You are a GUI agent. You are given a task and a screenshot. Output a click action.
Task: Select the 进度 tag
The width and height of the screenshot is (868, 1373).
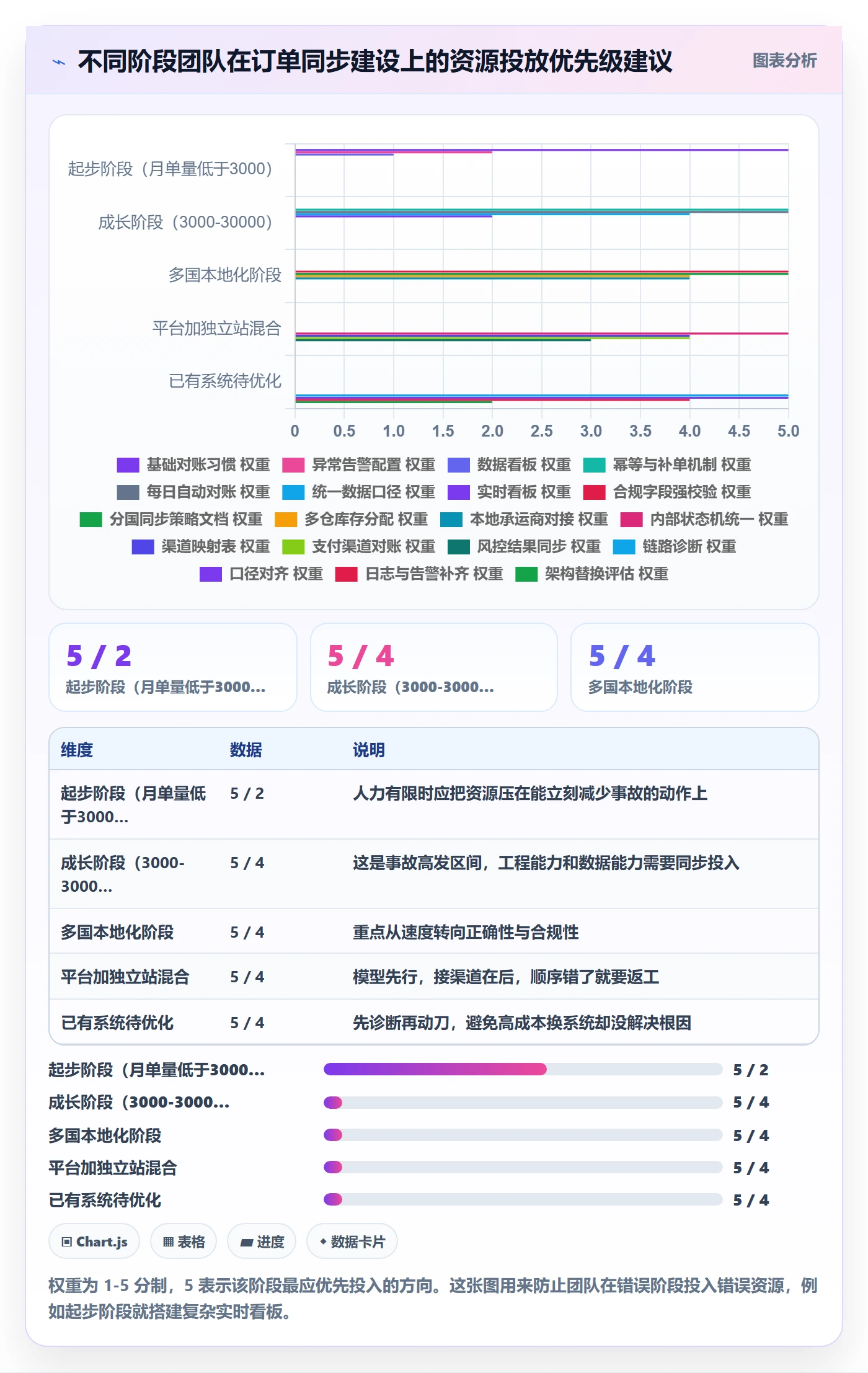pyautogui.click(x=262, y=1242)
